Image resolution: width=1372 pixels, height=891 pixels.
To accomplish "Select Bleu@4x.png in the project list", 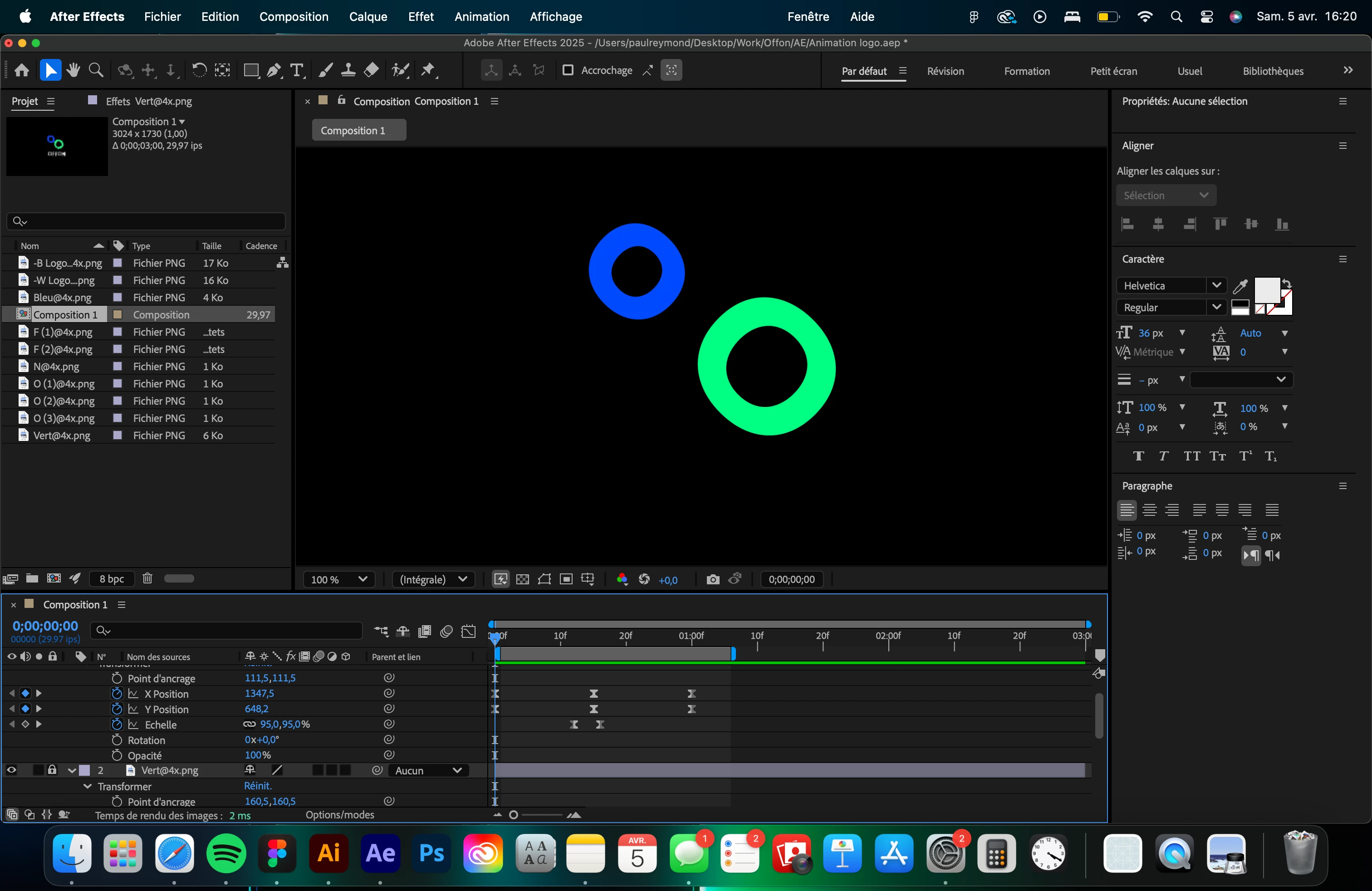I will 62,298.
